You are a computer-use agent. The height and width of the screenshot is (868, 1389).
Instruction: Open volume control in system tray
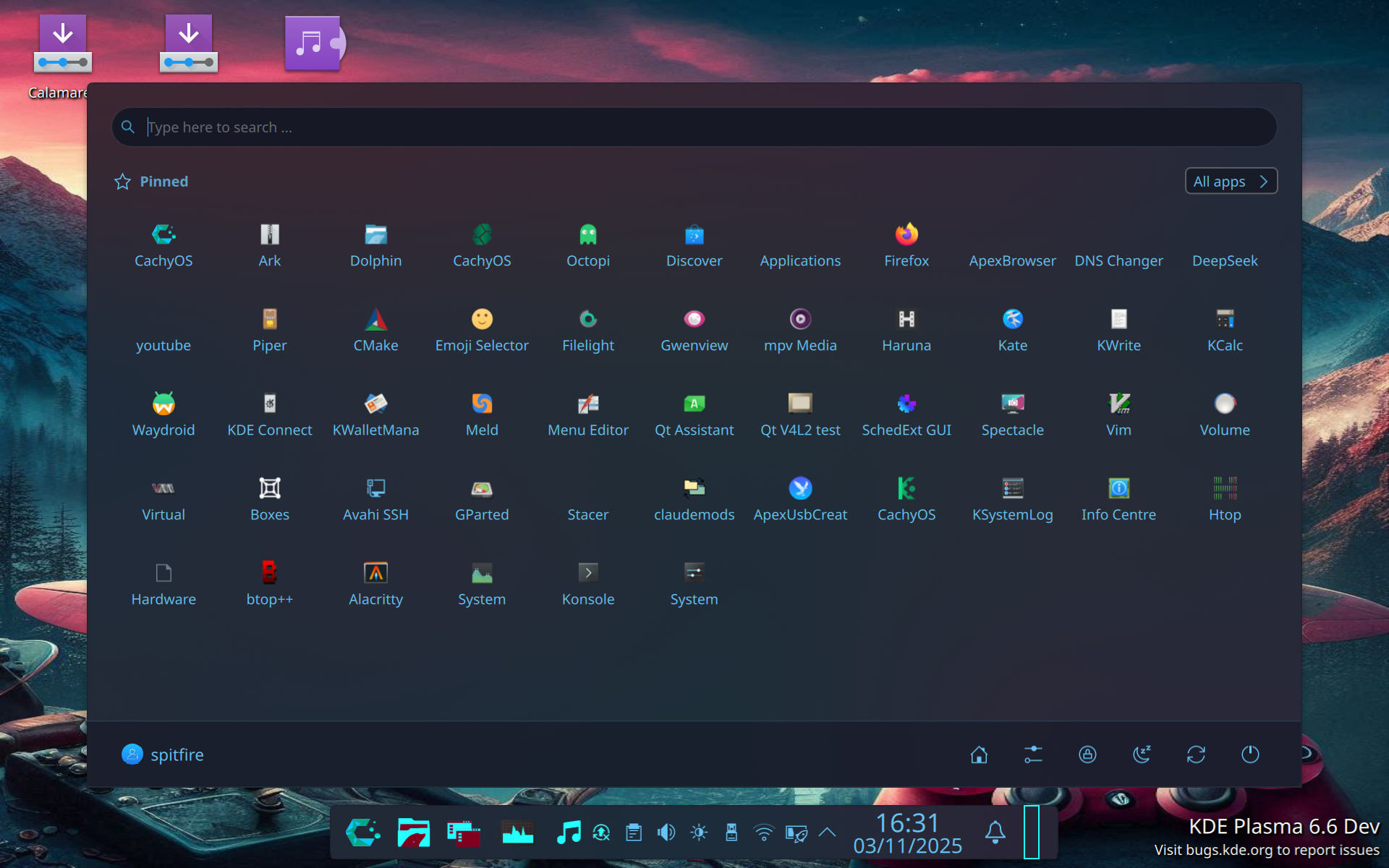click(x=666, y=833)
